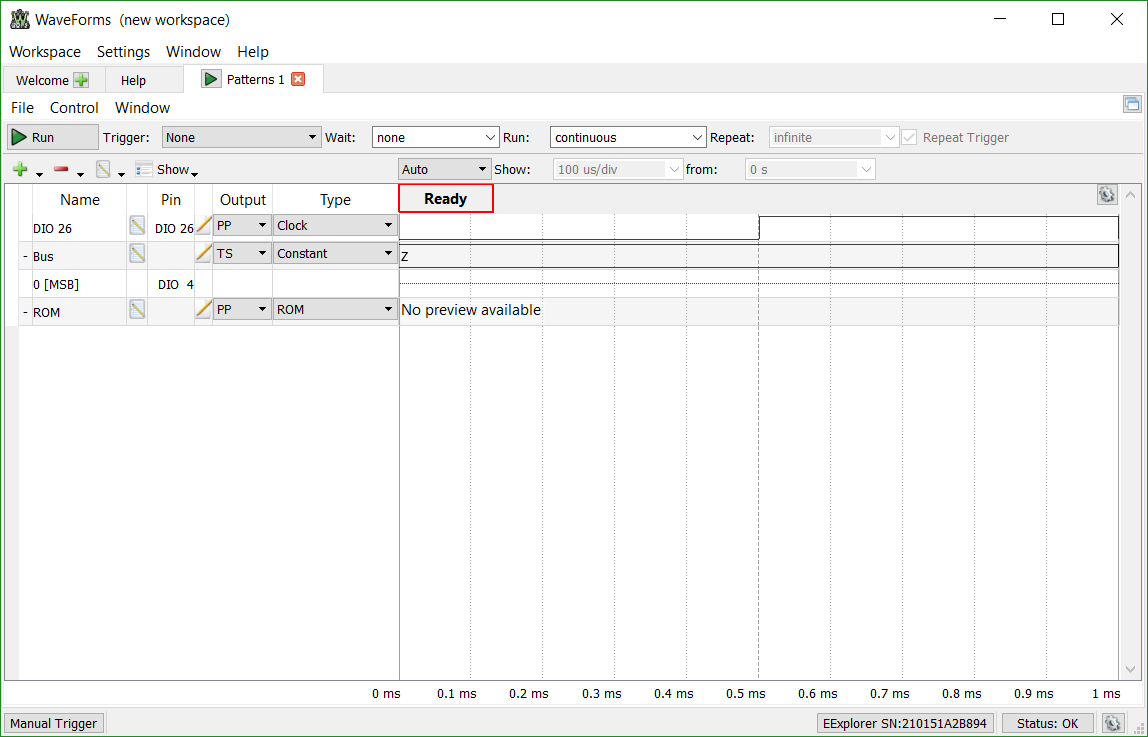Viewport: 1148px width, 737px height.
Task: Open the Type dropdown showing Clock
Action: tap(335, 225)
